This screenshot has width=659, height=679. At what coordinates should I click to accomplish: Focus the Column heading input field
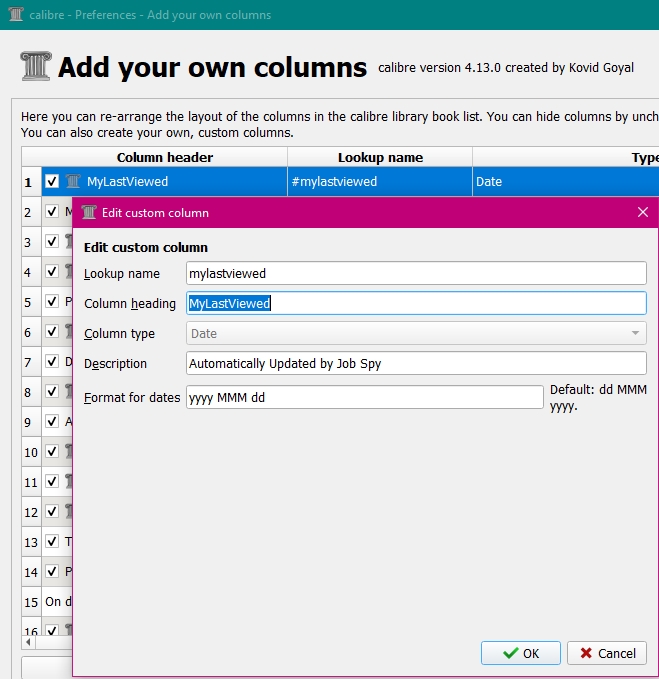pyautogui.click(x=416, y=303)
